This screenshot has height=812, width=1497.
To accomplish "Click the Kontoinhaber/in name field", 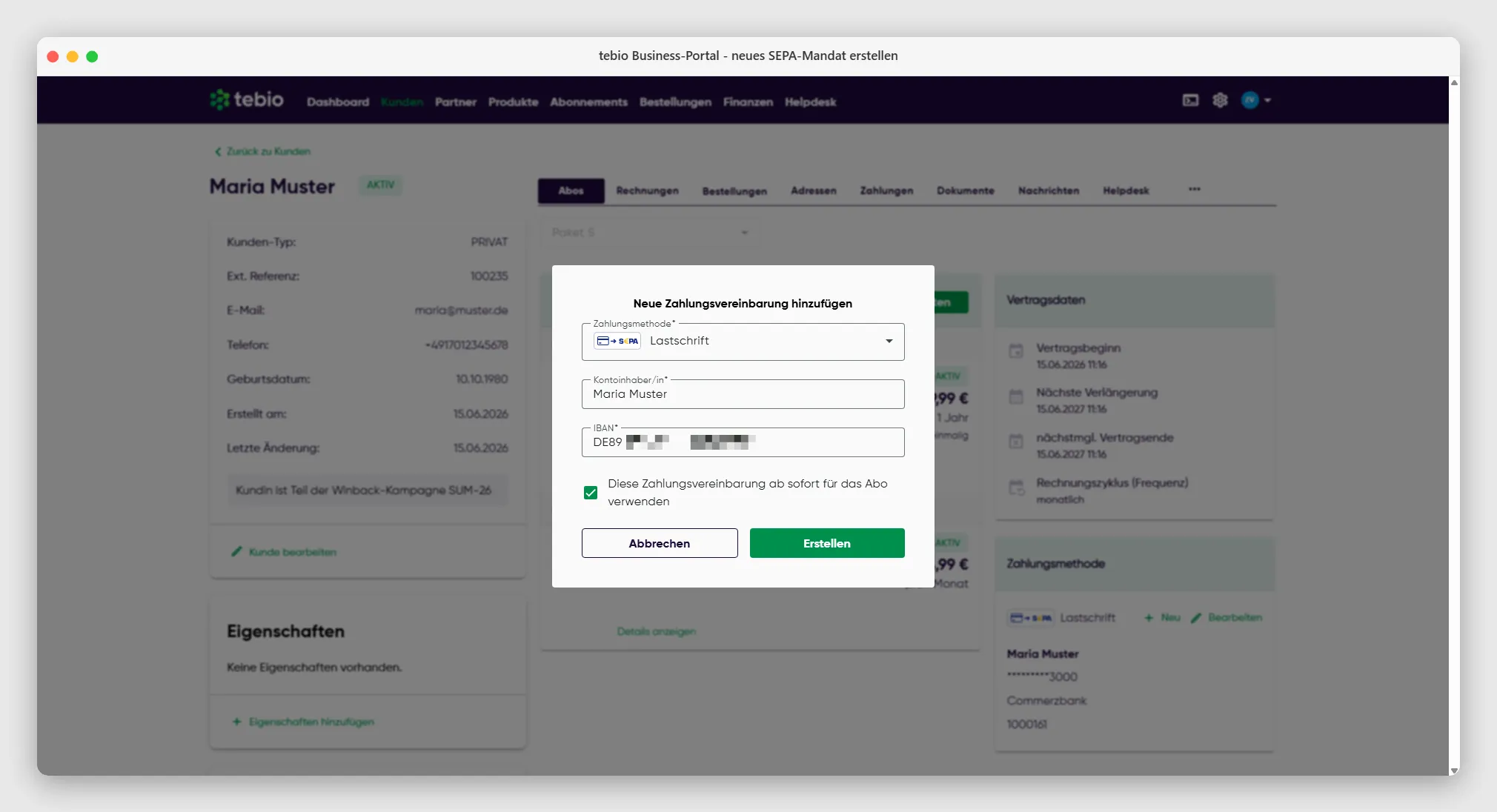I will point(743,394).
